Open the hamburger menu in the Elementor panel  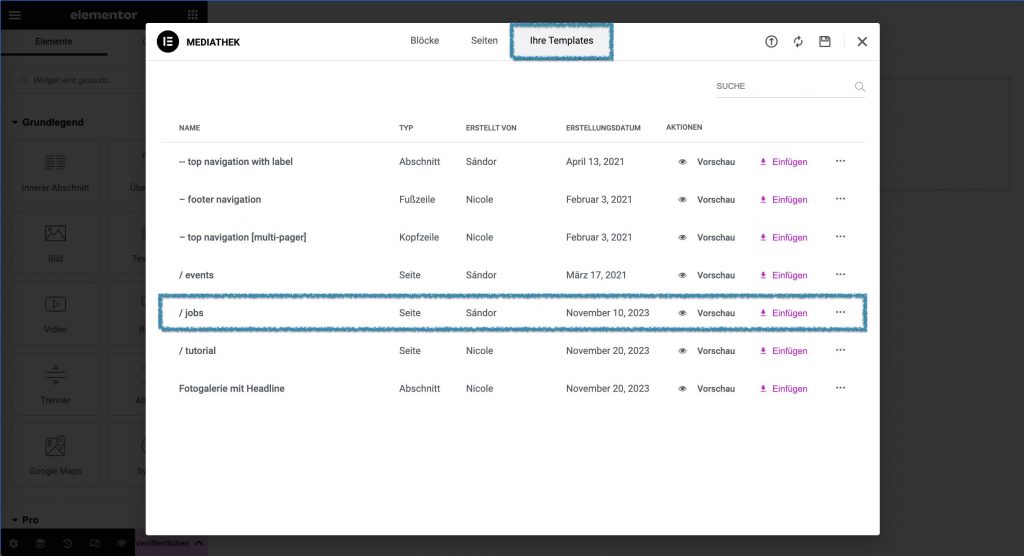point(14,15)
